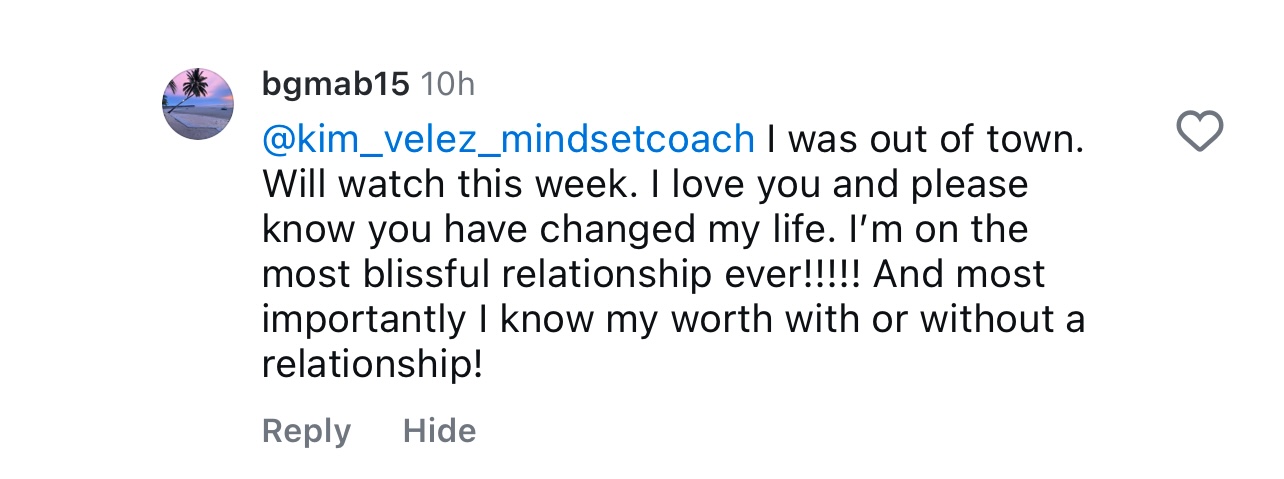Click "most blissful relationship ever!!!!!" text
Viewport: 1284px width, 479px height.
562,275
